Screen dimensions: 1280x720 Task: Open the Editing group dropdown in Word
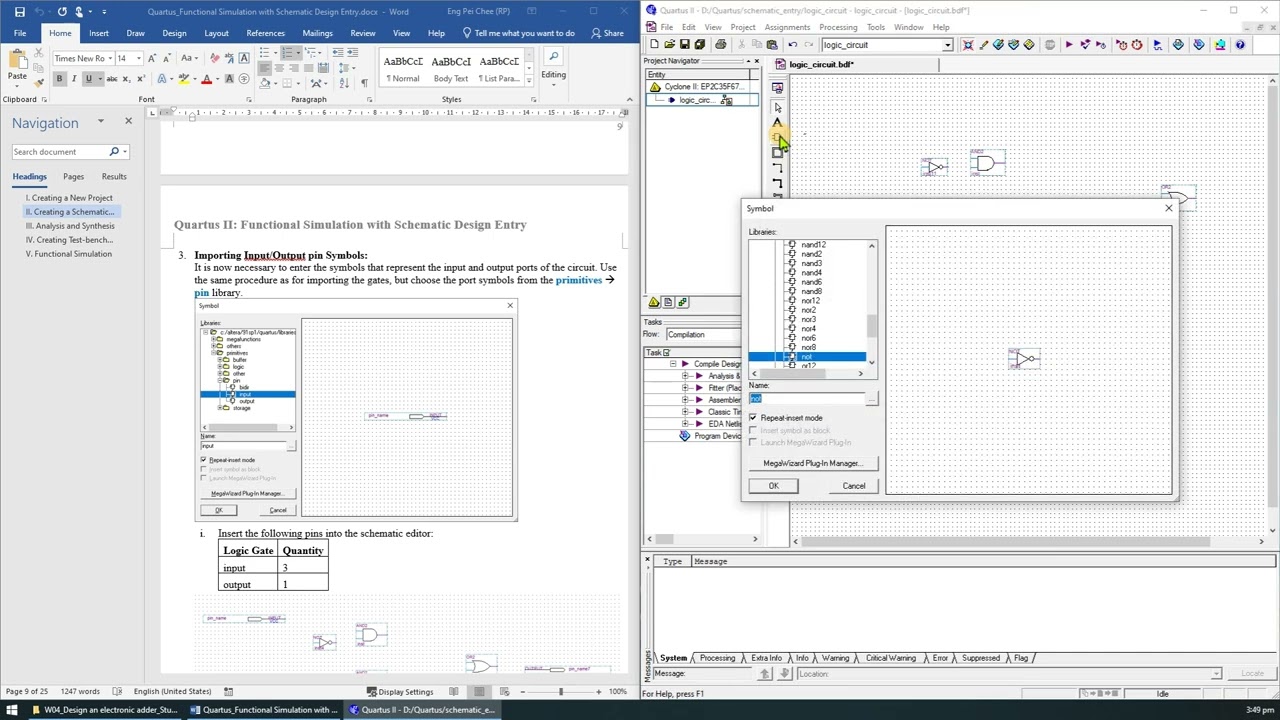tap(553, 75)
